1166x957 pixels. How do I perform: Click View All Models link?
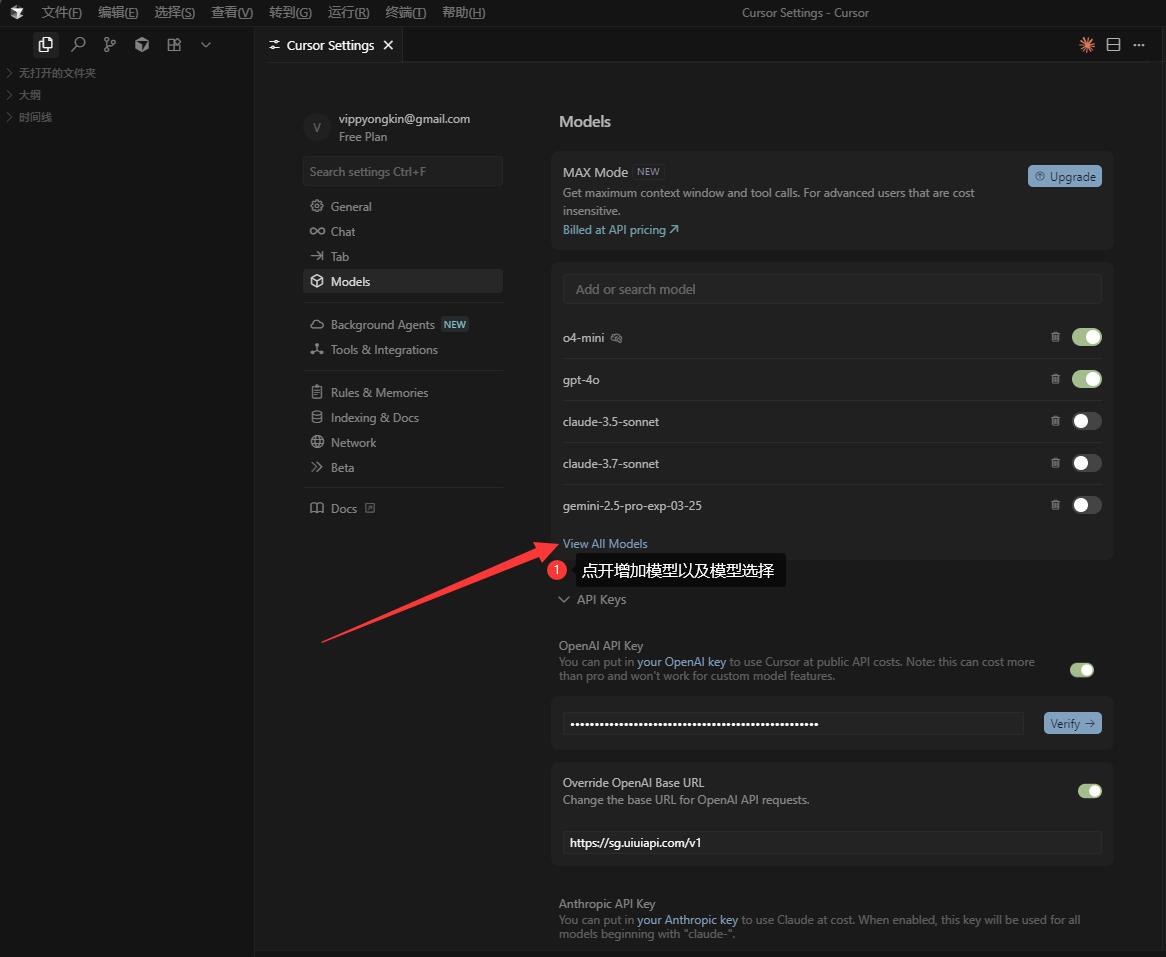coord(605,544)
